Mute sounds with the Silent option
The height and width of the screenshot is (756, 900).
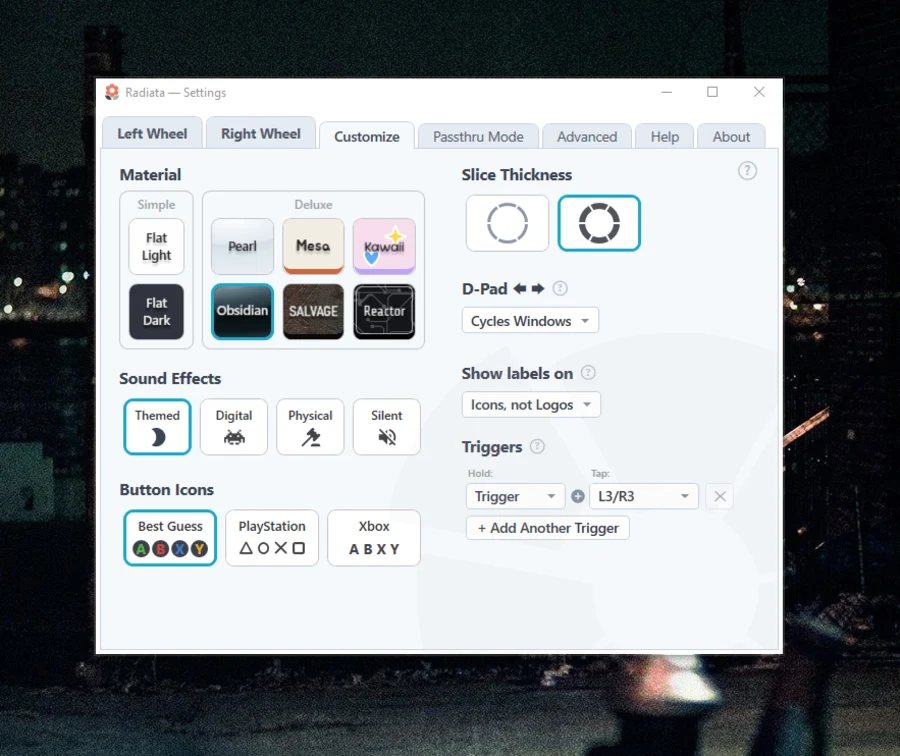(x=386, y=427)
